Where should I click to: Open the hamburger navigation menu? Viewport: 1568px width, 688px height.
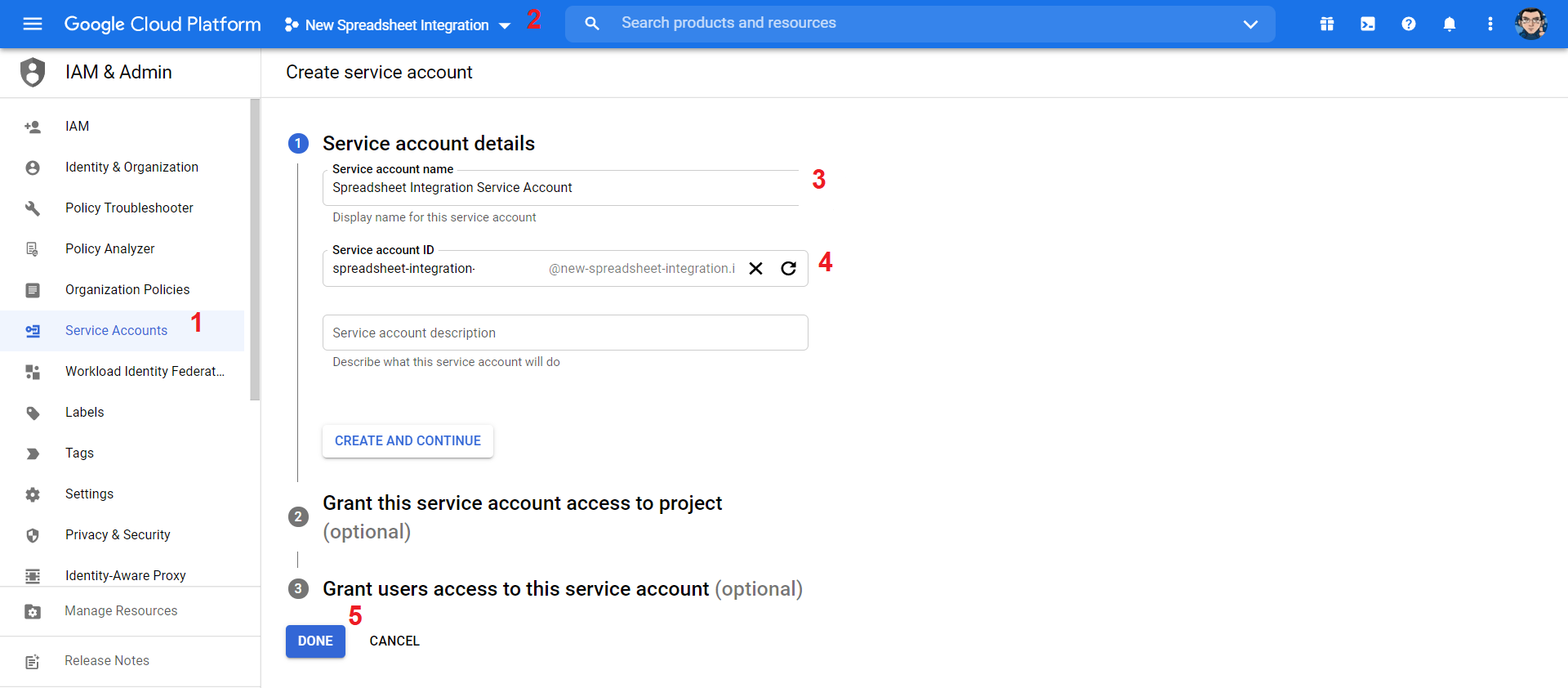coord(33,24)
